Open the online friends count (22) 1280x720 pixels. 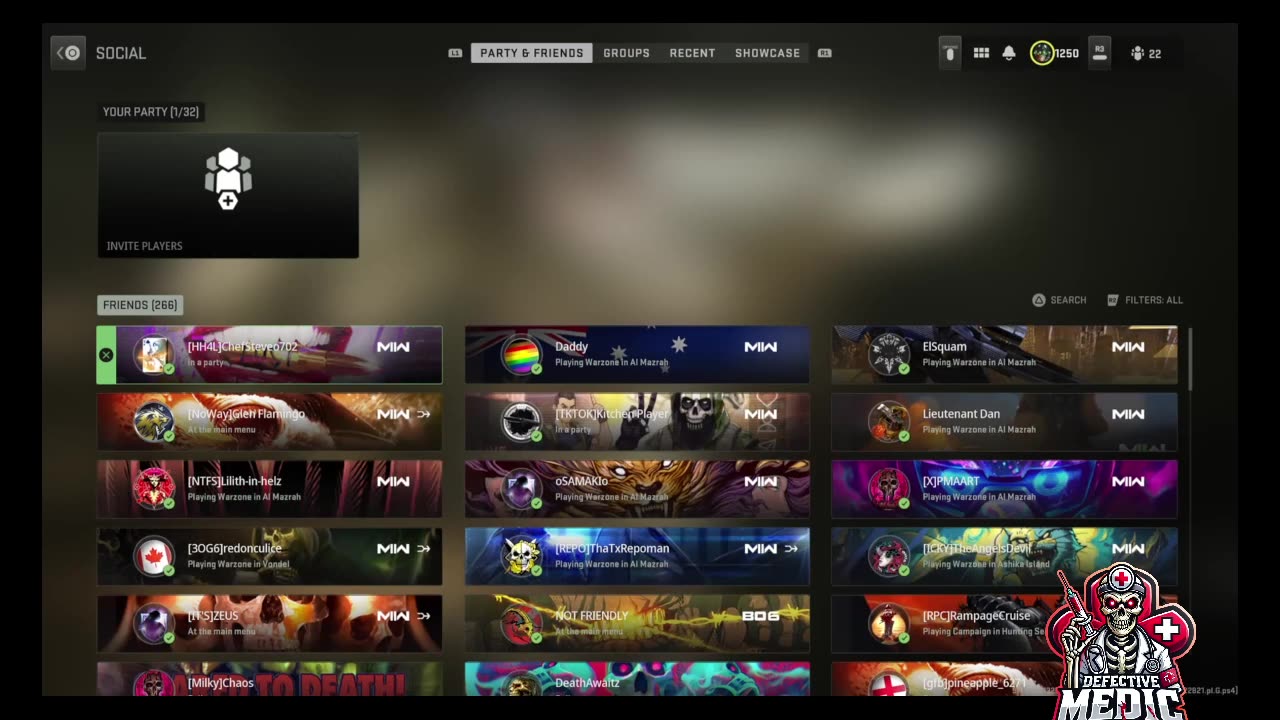coord(1146,54)
